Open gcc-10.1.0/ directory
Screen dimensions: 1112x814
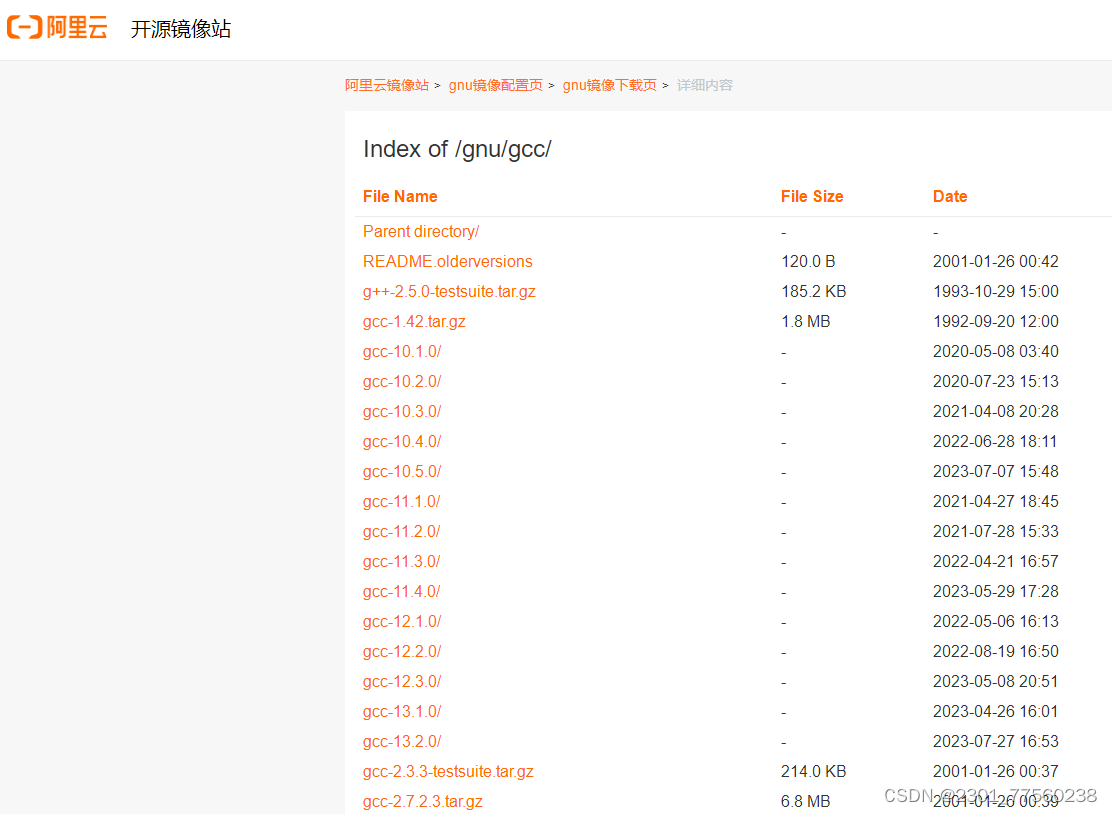point(402,352)
